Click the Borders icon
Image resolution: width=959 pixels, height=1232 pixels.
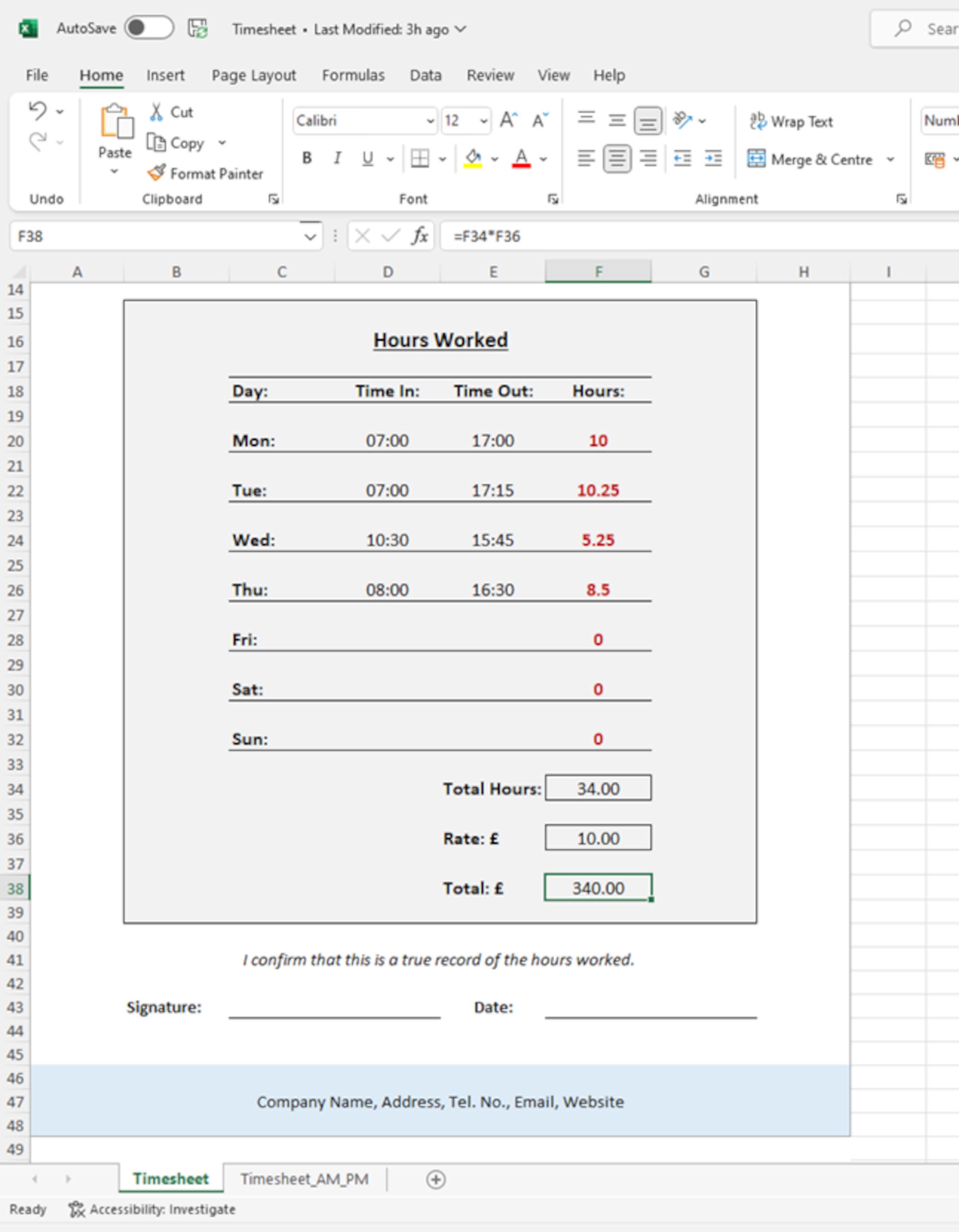tap(420, 159)
